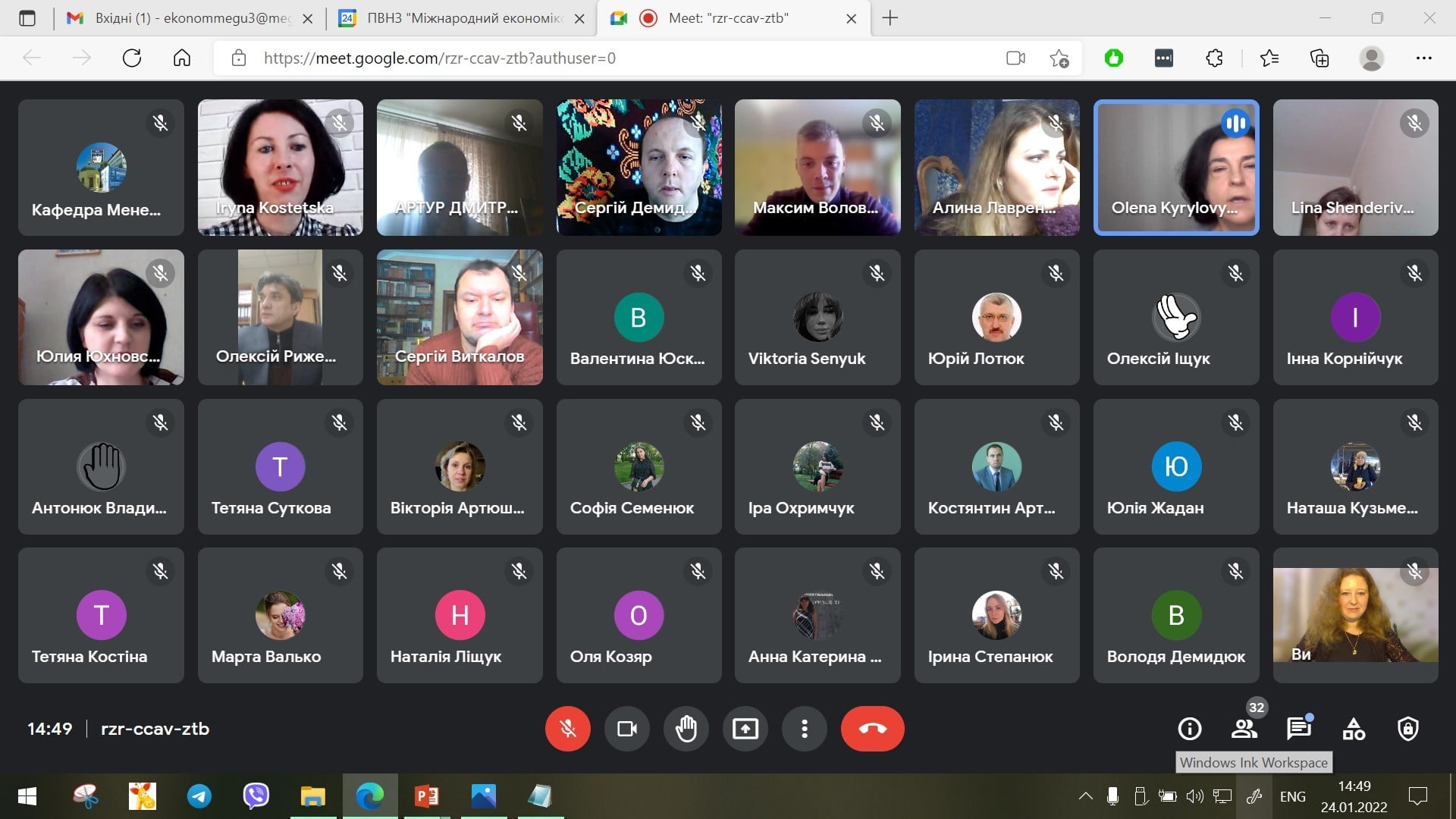Open File Explorer from the taskbar
Viewport: 1456px width, 819px height.
click(x=312, y=796)
